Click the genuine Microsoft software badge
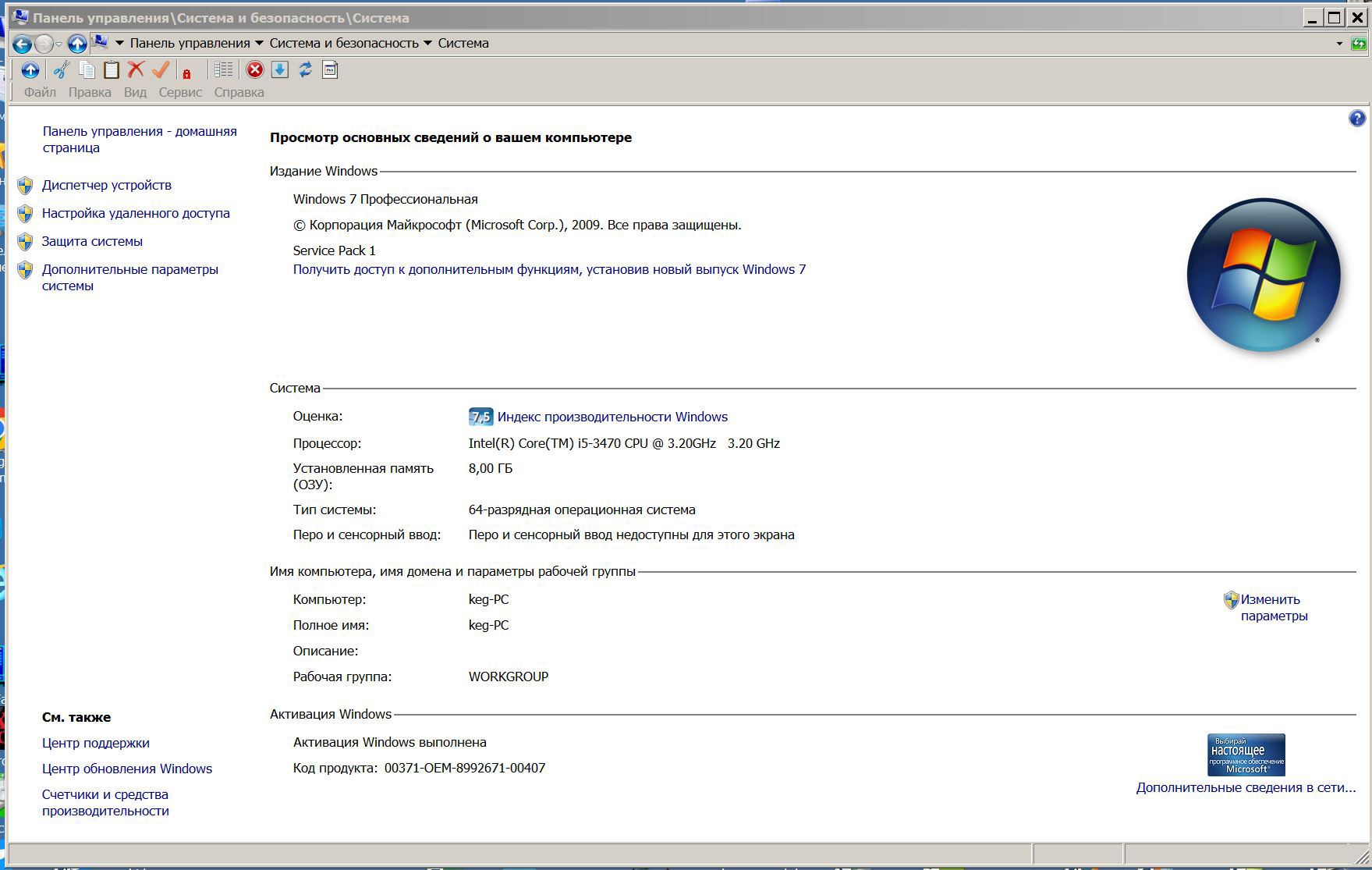The height and width of the screenshot is (870, 1372). coord(1246,755)
